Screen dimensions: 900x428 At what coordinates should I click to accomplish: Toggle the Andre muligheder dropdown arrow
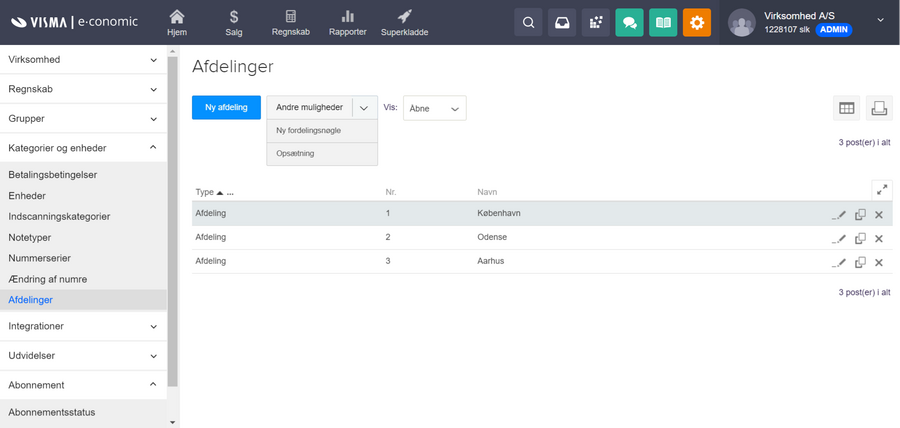pyautogui.click(x=364, y=108)
